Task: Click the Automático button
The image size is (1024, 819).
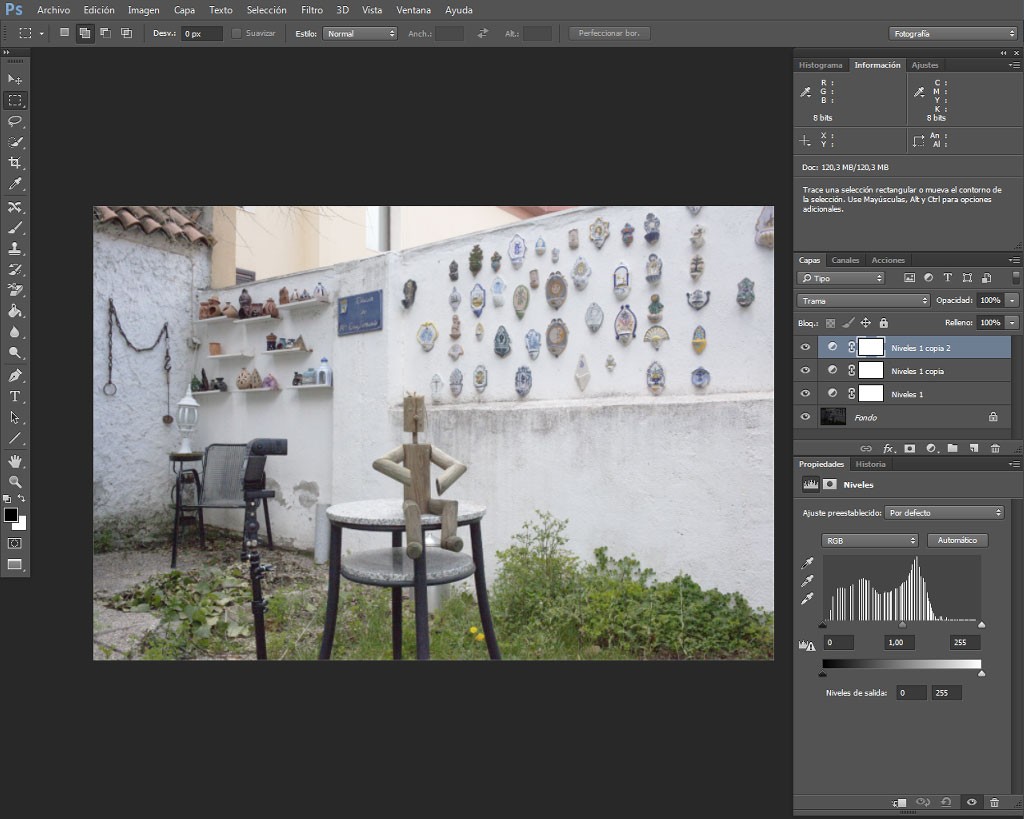Action: click(957, 540)
